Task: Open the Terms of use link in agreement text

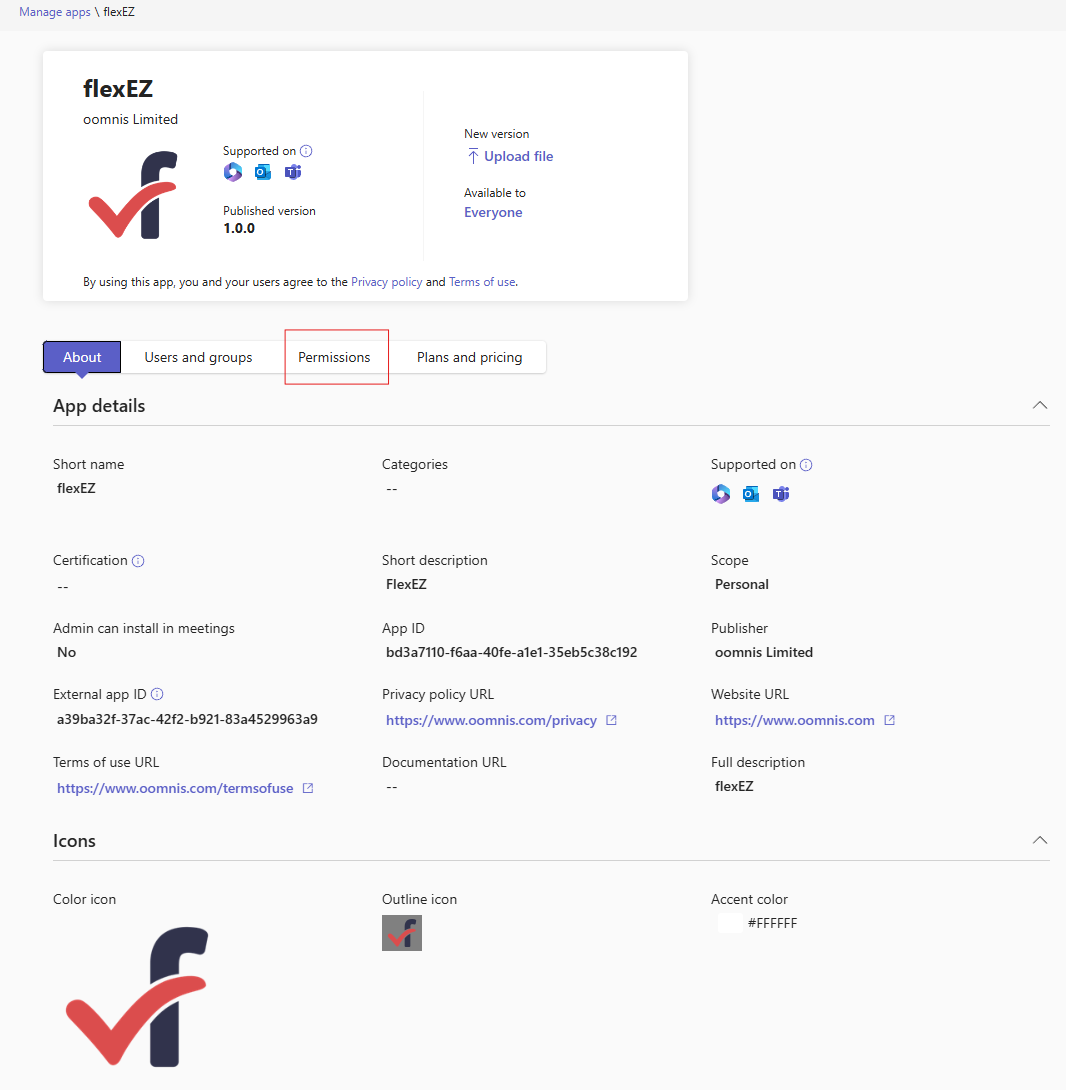Action: [482, 282]
